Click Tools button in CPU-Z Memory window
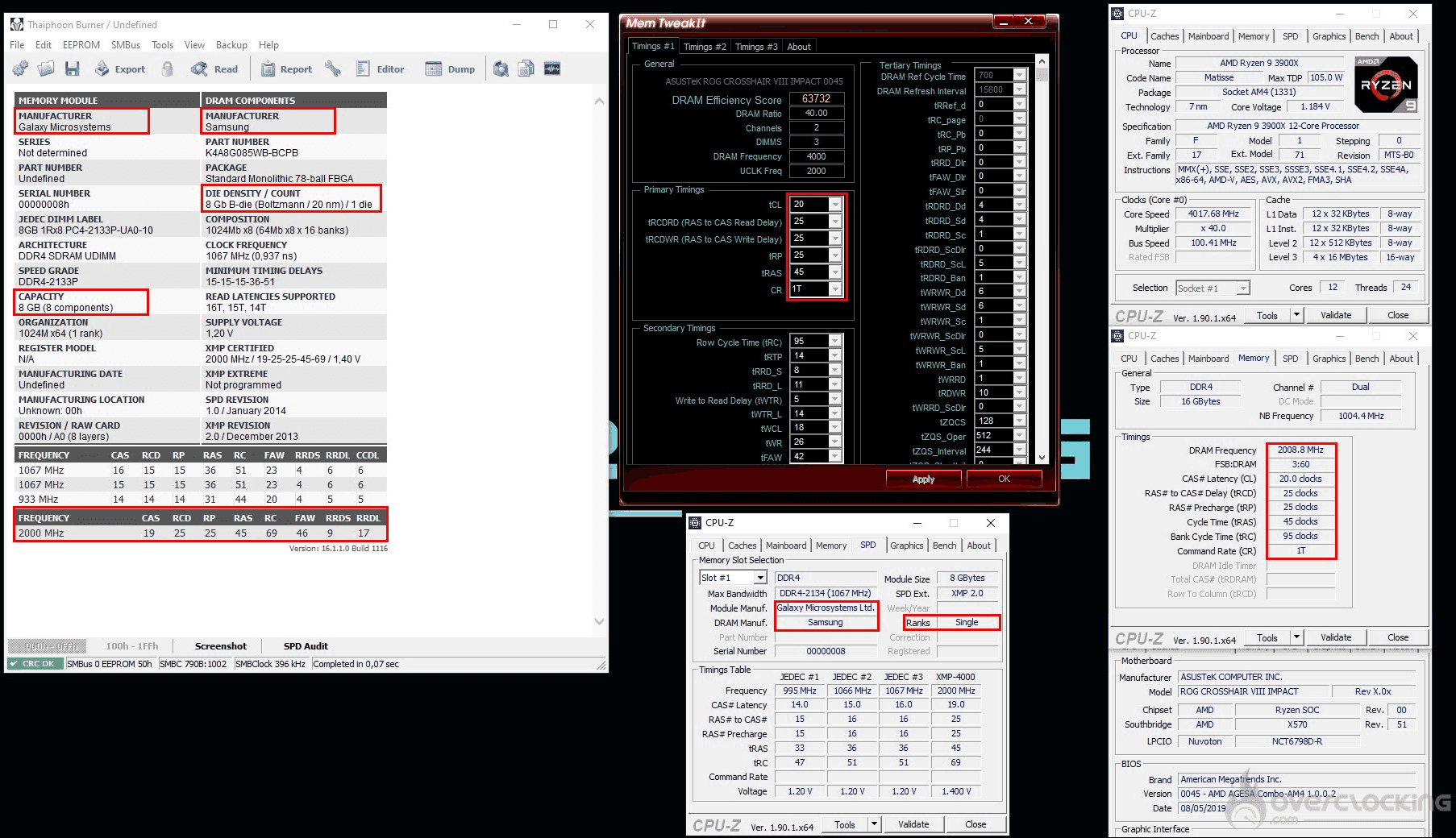Image resolution: width=1456 pixels, height=838 pixels. tap(1267, 637)
